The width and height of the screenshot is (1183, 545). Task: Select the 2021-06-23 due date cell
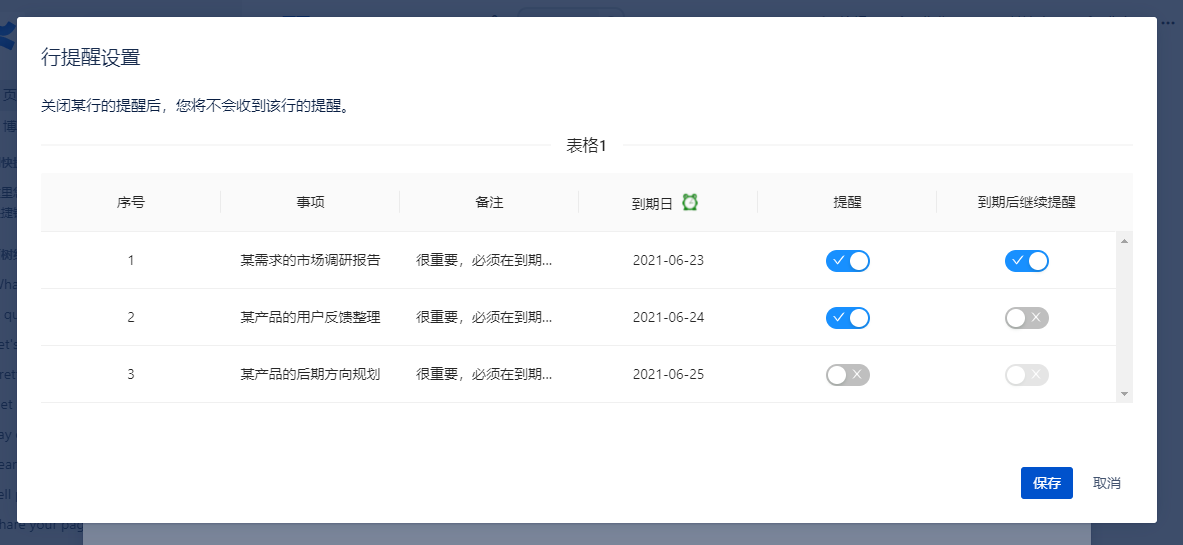(668, 261)
